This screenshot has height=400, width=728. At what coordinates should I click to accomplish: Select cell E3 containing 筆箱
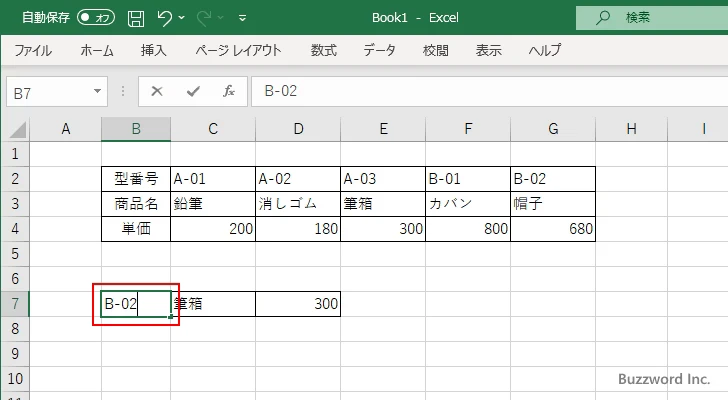pyautogui.click(x=383, y=204)
